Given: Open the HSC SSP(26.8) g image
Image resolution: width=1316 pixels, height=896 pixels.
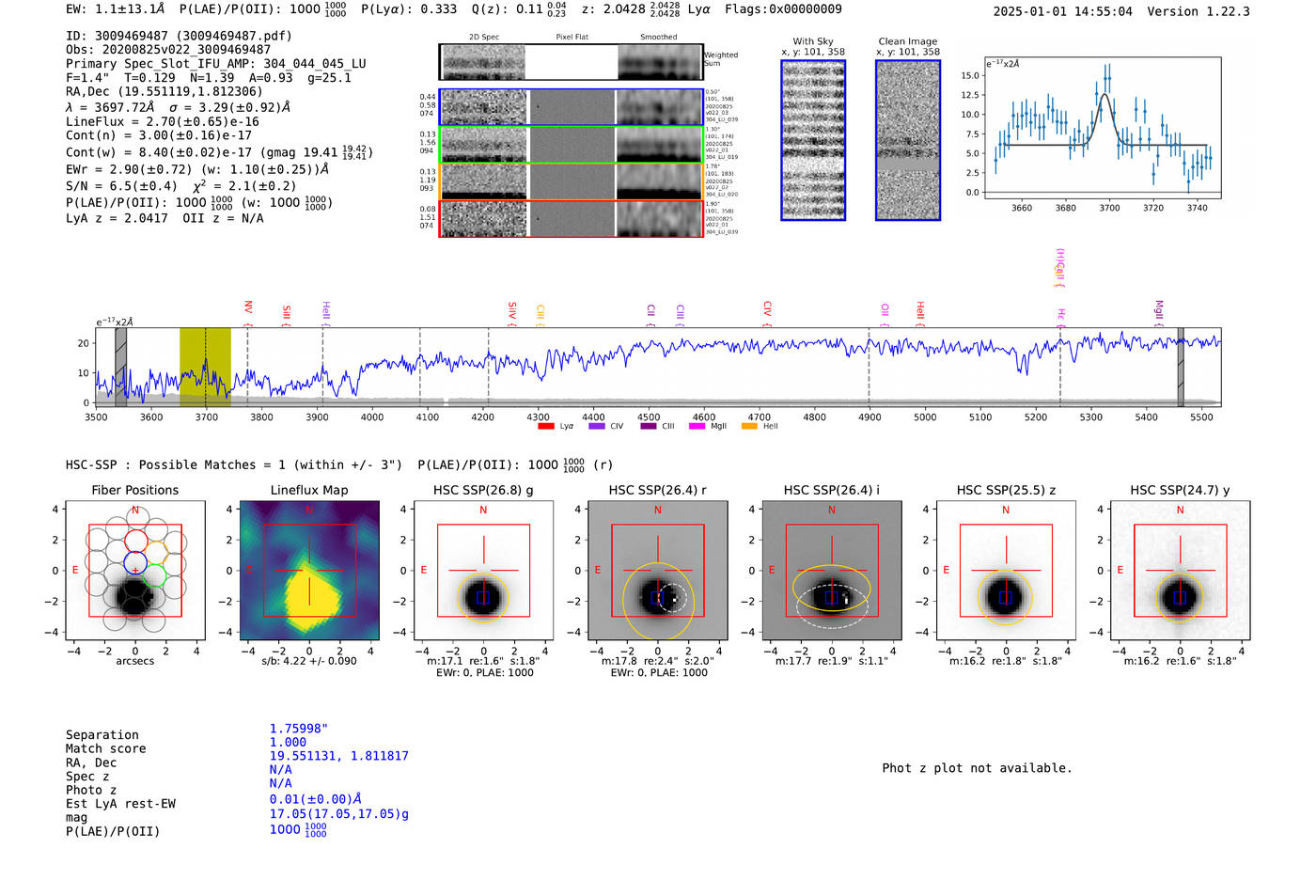Looking at the screenshot, I should (483, 571).
